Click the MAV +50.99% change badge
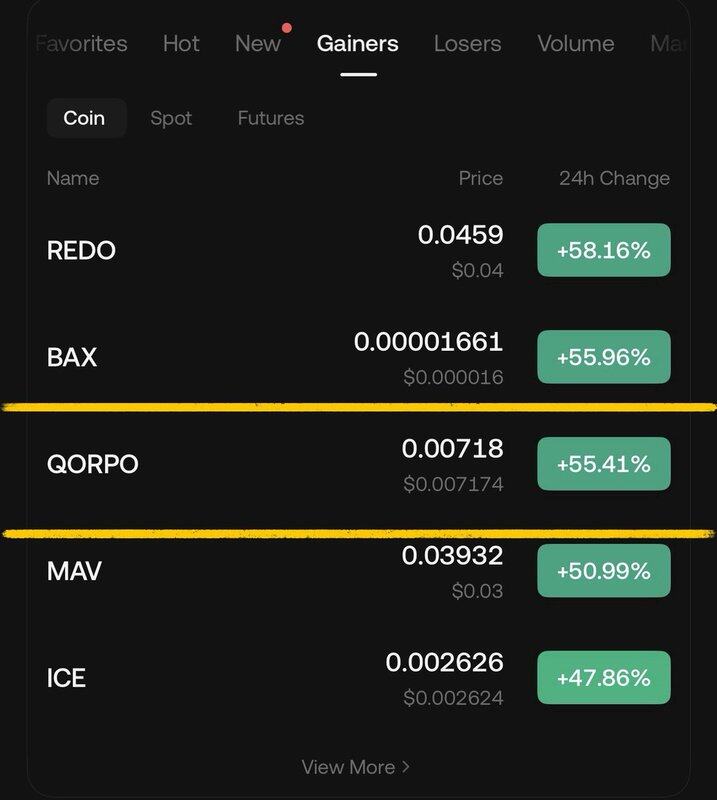 pyautogui.click(x=603, y=571)
